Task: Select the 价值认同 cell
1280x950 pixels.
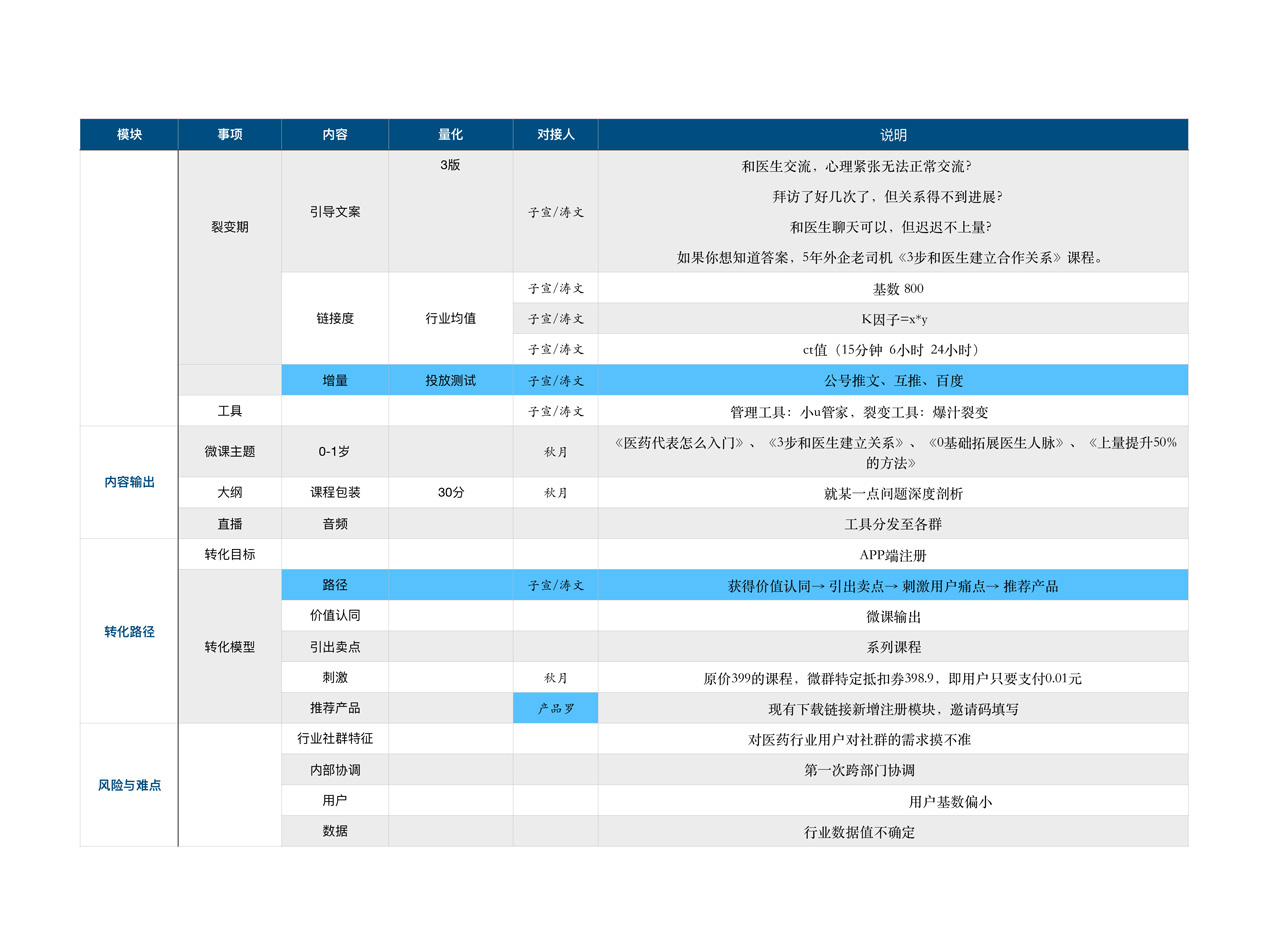Action: point(335,616)
